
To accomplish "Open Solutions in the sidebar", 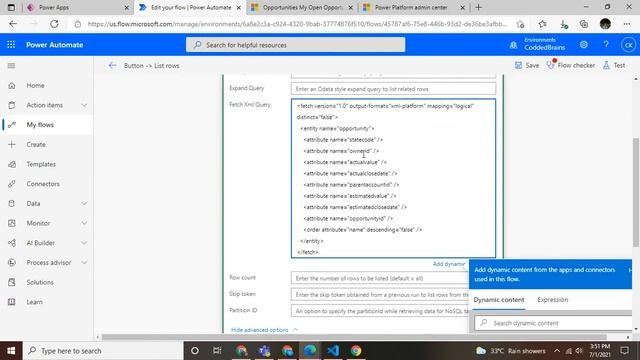I will (40, 282).
